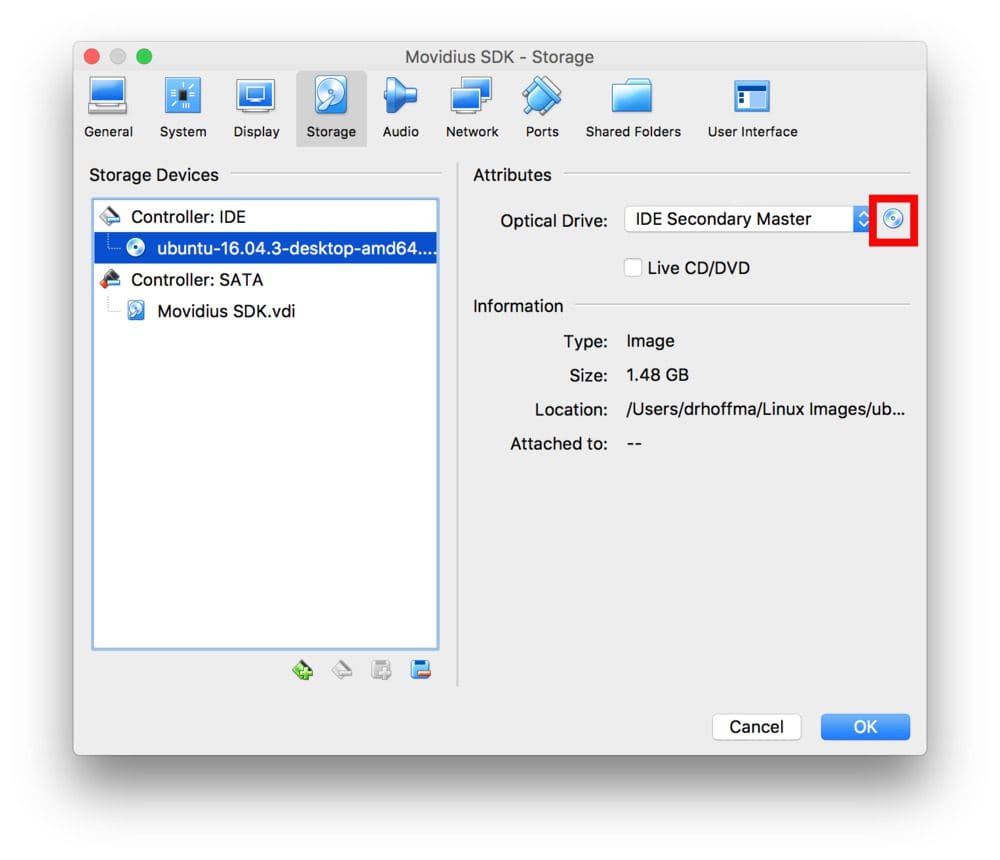The height and width of the screenshot is (860, 1000).
Task: Click the OK button
Action: point(864,726)
